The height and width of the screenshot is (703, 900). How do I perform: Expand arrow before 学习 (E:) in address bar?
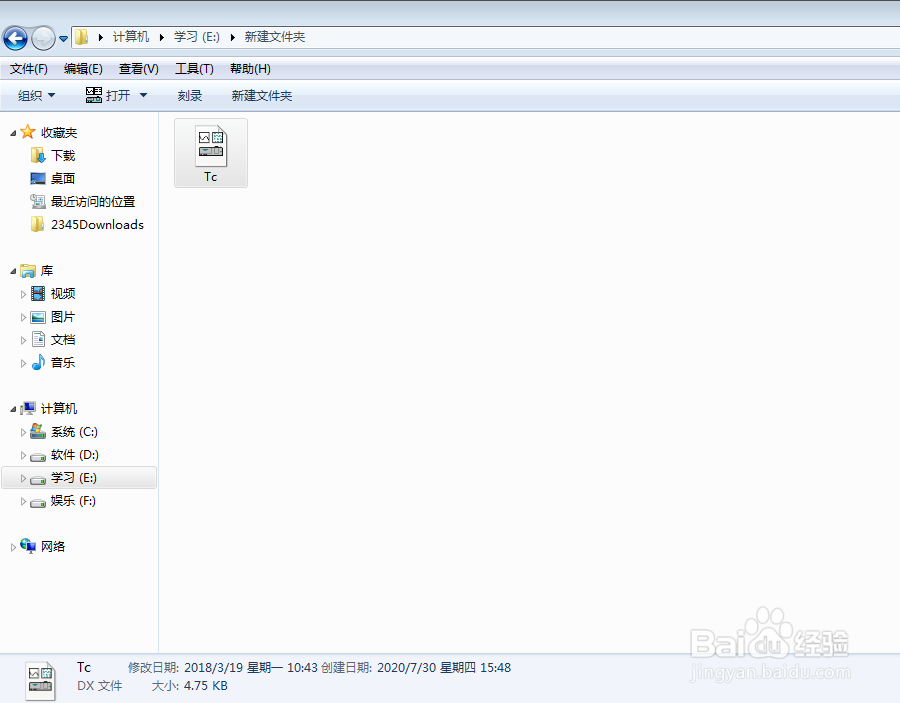(x=162, y=37)
